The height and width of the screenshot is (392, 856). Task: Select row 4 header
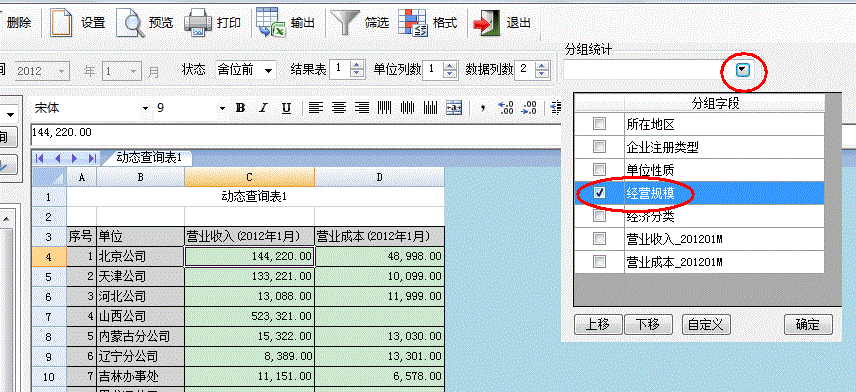coord(49,257)
